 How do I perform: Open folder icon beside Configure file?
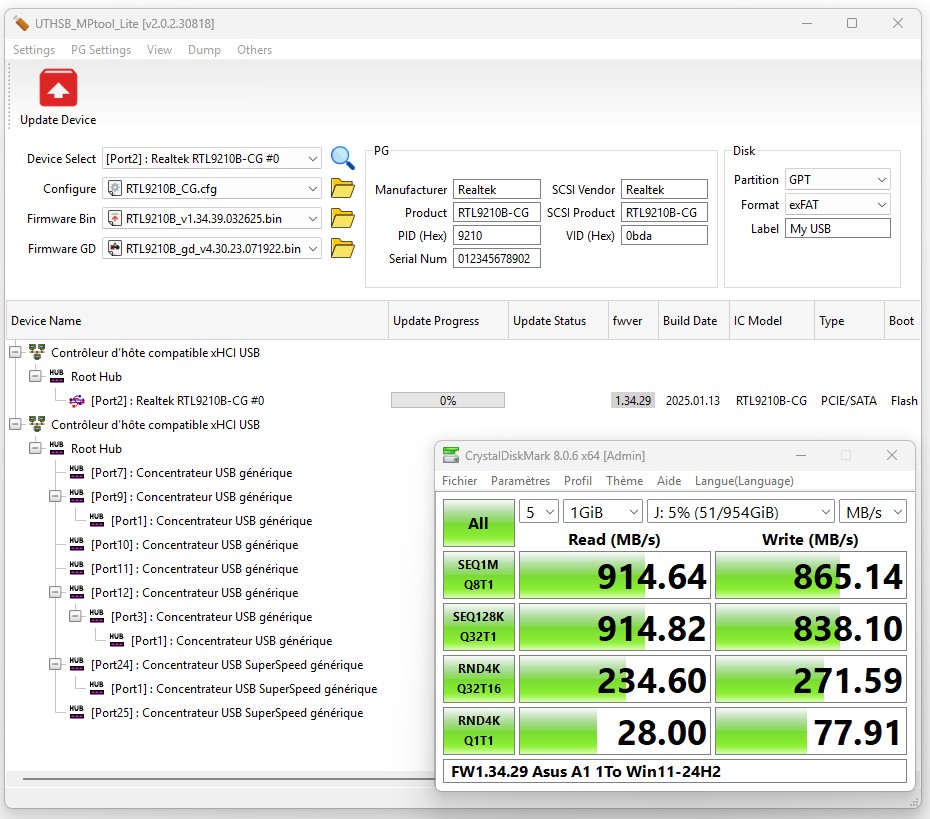pos(343,188)
